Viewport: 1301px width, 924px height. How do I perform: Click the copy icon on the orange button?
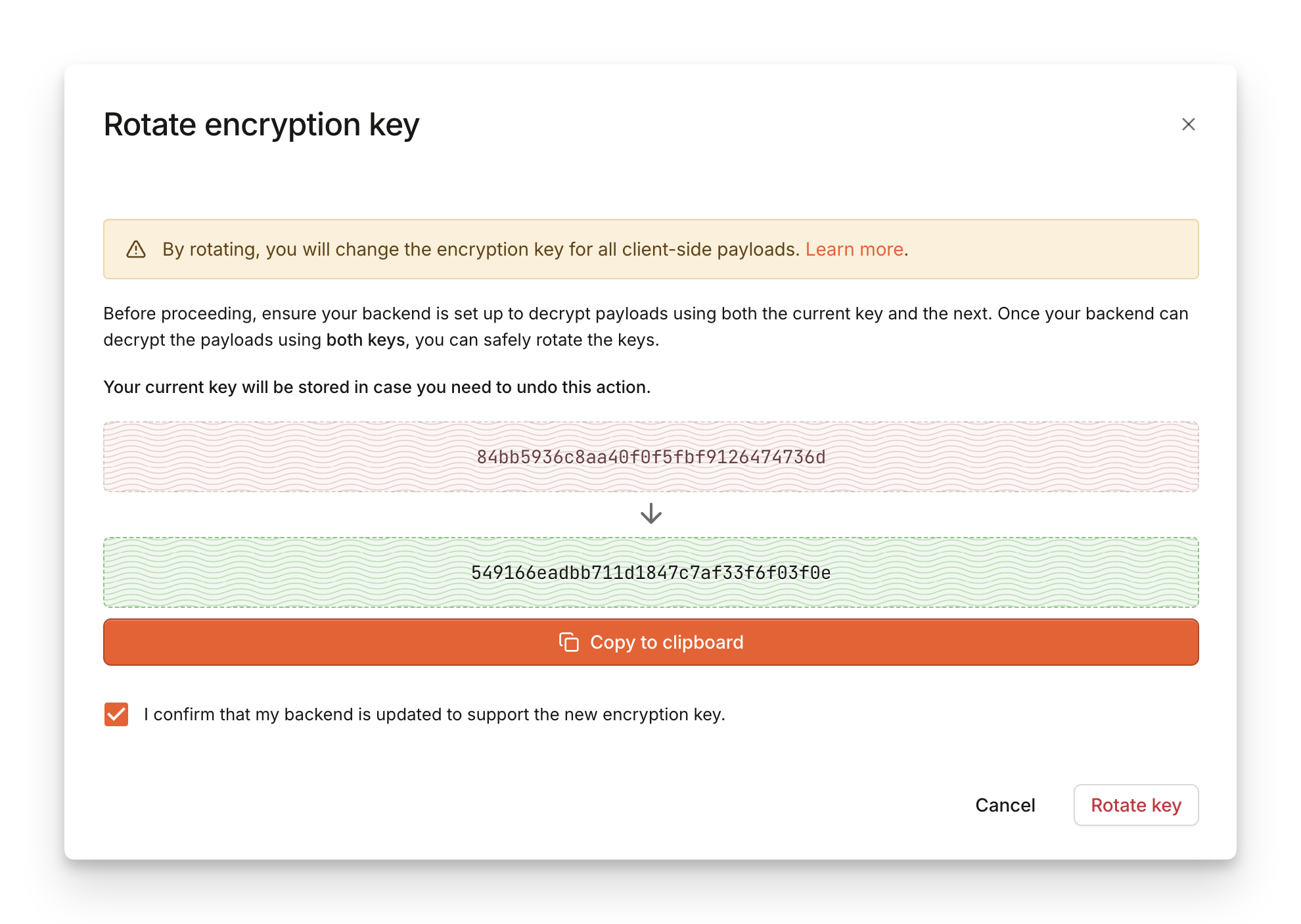pos(568,642)
